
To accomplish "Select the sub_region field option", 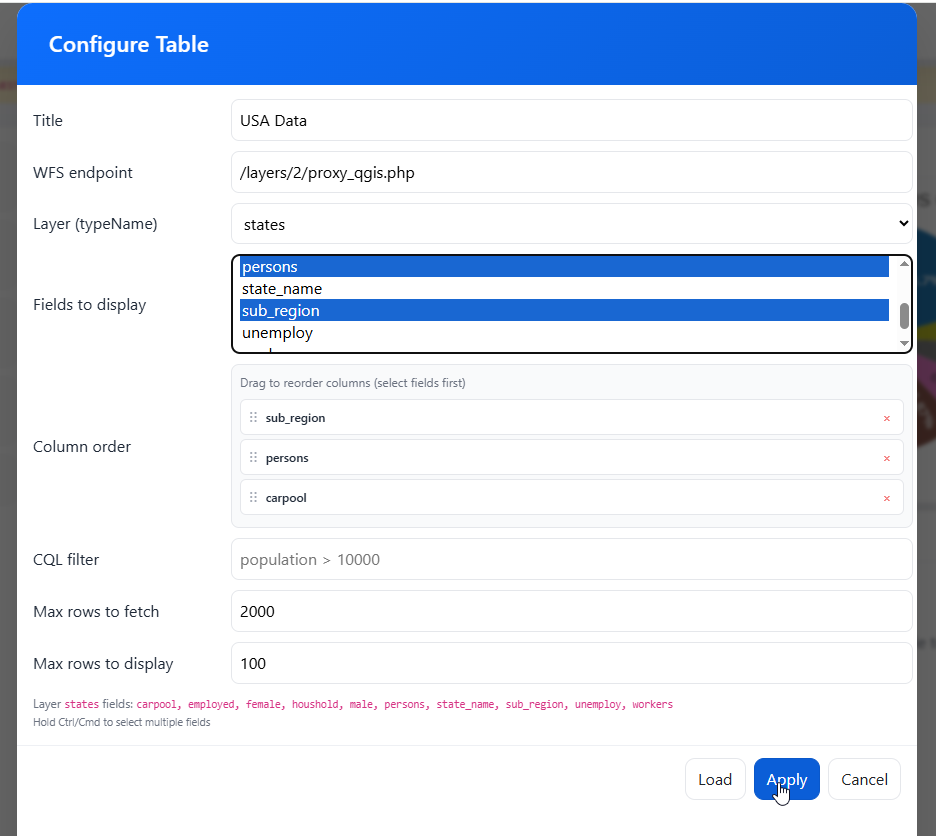I will point(564,311).
